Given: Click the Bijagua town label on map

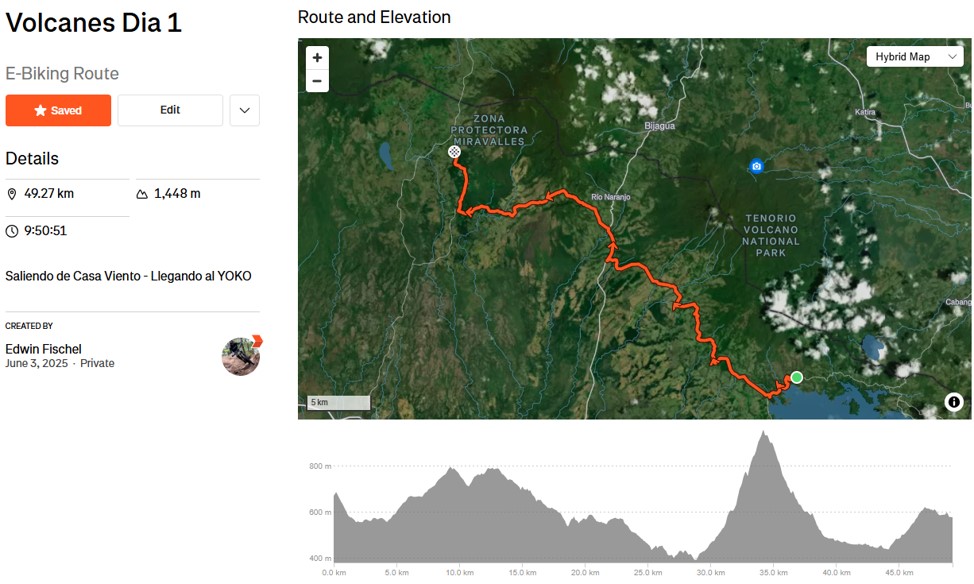Looking at the screenshot, I should (660, 126).
